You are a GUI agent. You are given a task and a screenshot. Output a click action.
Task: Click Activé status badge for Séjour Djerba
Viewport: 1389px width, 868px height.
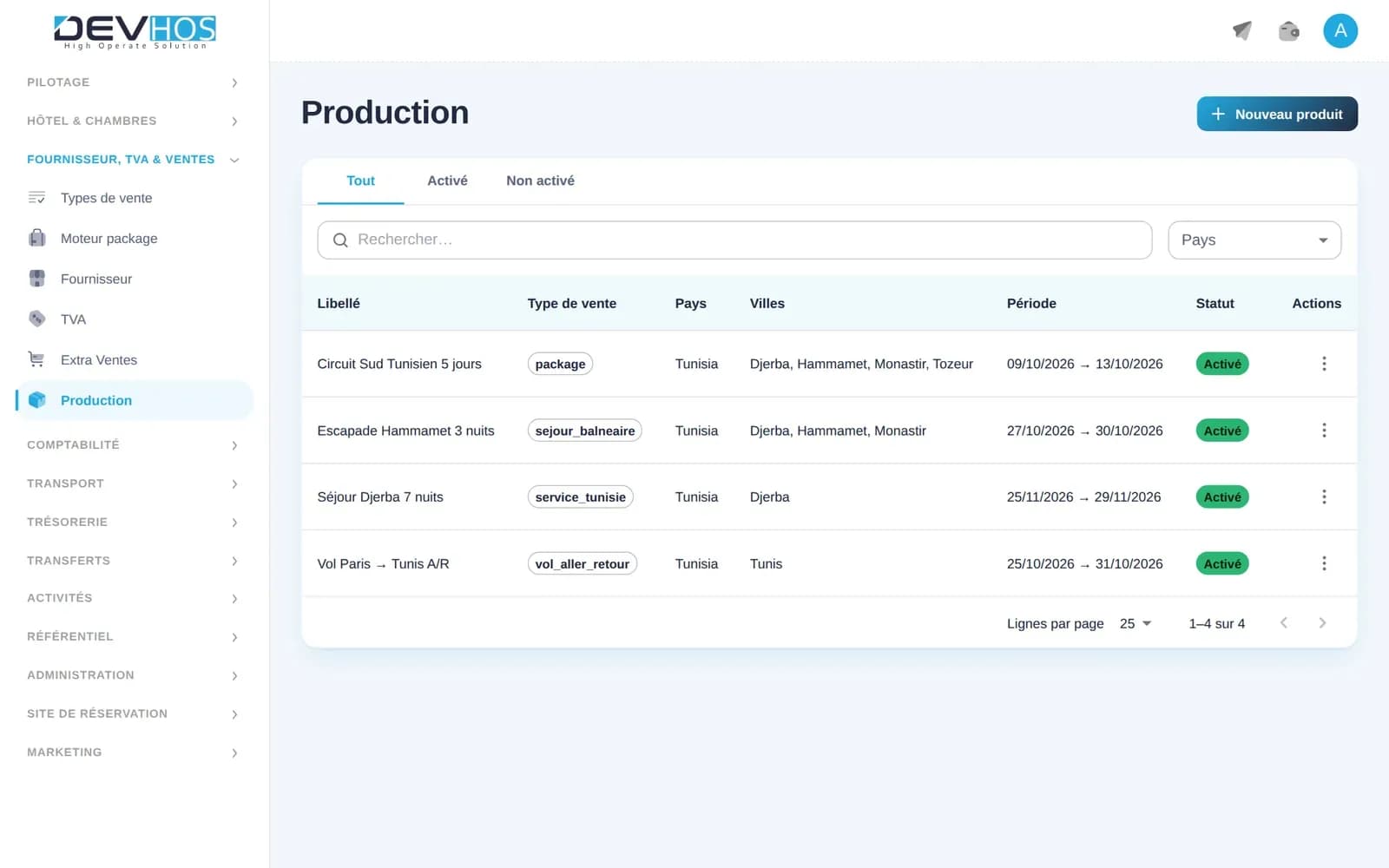coord(1222,496)
